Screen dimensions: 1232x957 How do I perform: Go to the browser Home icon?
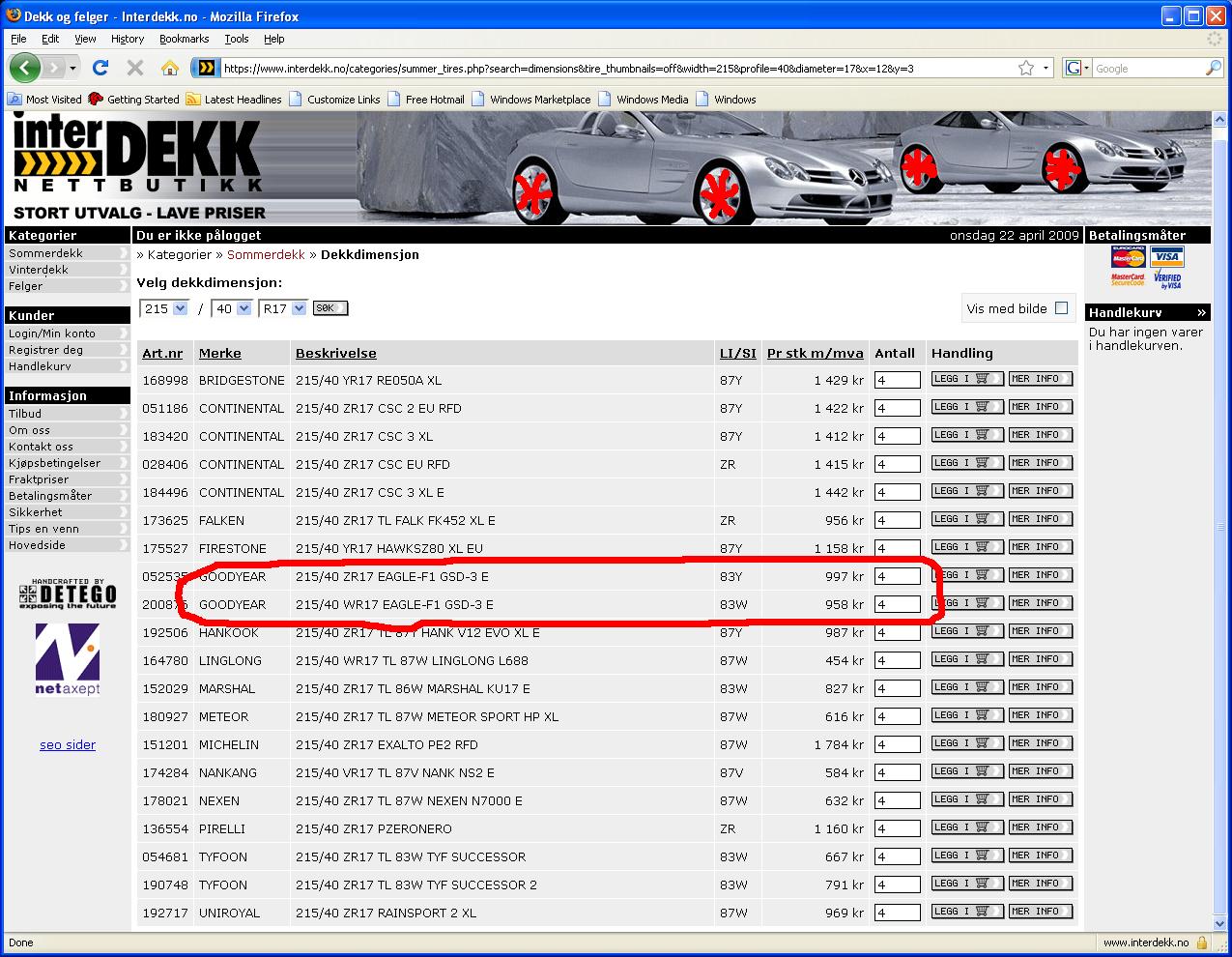(x=170, y=68)
